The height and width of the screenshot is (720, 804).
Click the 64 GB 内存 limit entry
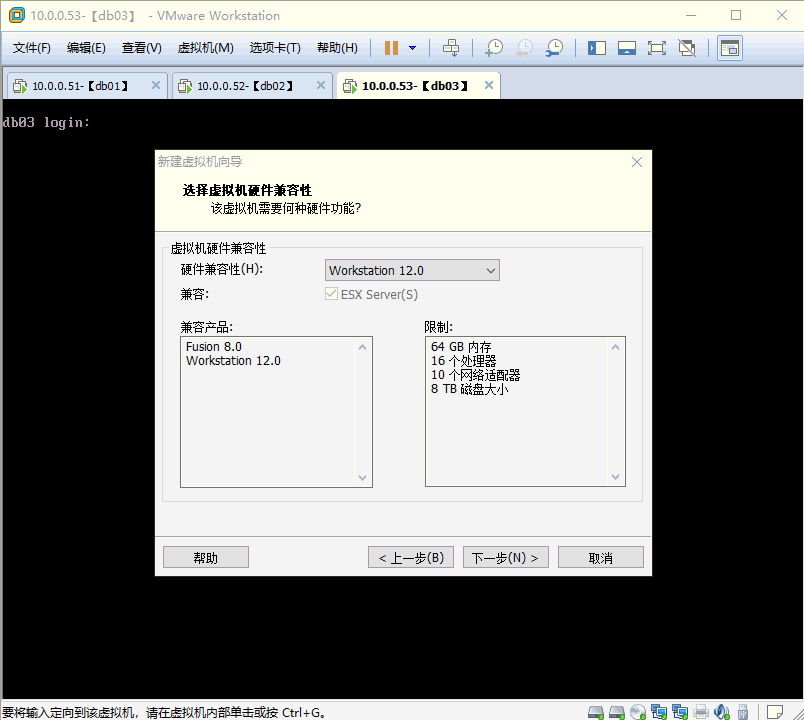coord(461,347)
